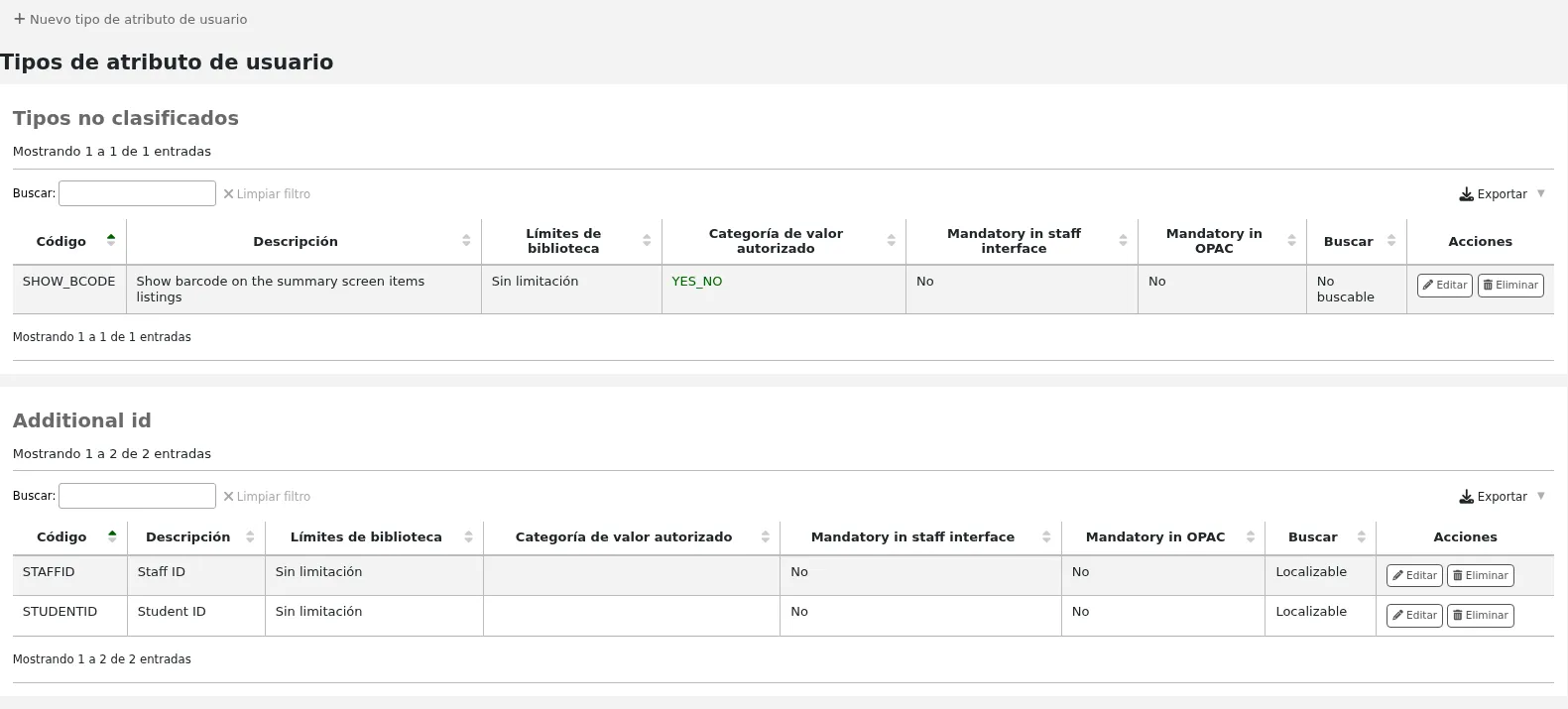The width and height of the screenshot is (1568, 709).
Task: Delete the SHOW_BCODE attribute type
Action: point(1510,285)
